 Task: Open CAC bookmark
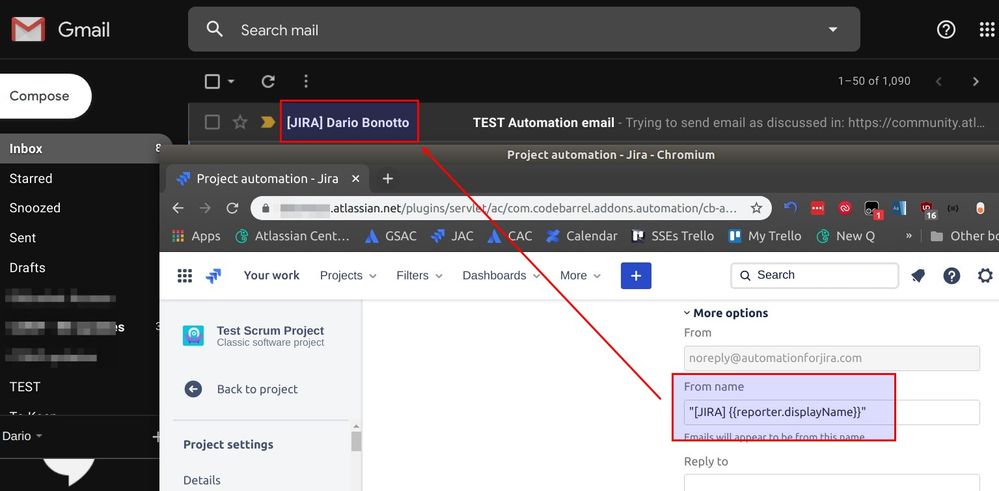tap(510, 236)
